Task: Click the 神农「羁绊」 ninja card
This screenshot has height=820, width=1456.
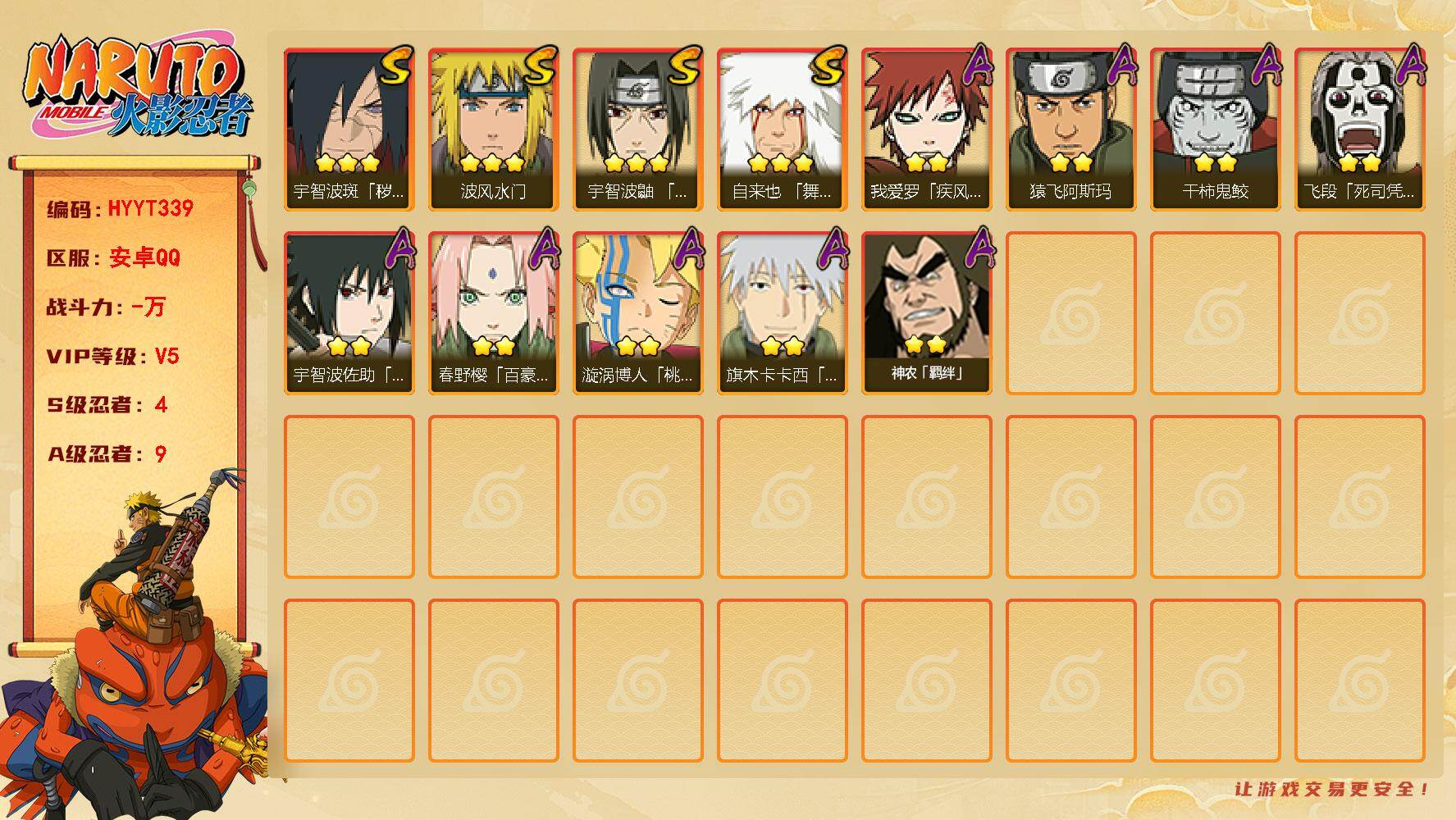Action: tap(926, 313)
